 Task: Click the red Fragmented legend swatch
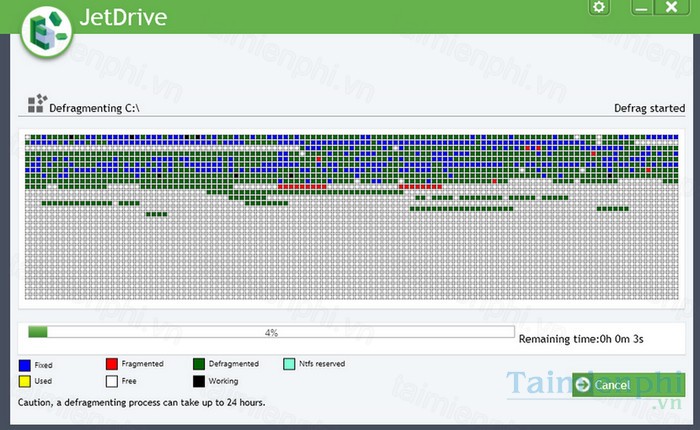pos(112,364)
